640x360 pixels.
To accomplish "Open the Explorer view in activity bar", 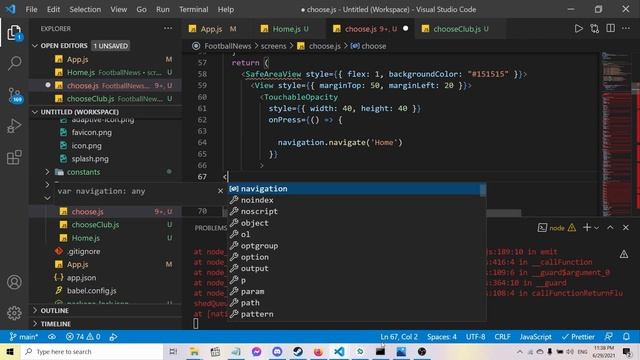I will point(14,33).
